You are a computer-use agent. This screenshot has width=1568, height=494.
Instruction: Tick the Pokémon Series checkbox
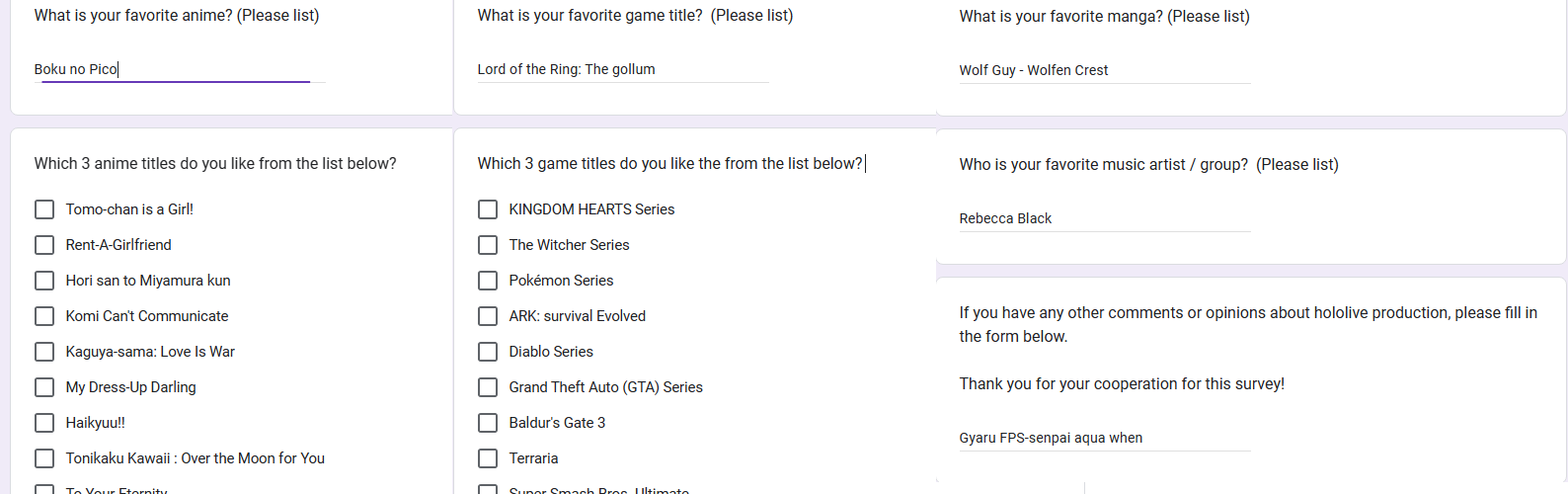pyautogui.click(x=488, y=281)
